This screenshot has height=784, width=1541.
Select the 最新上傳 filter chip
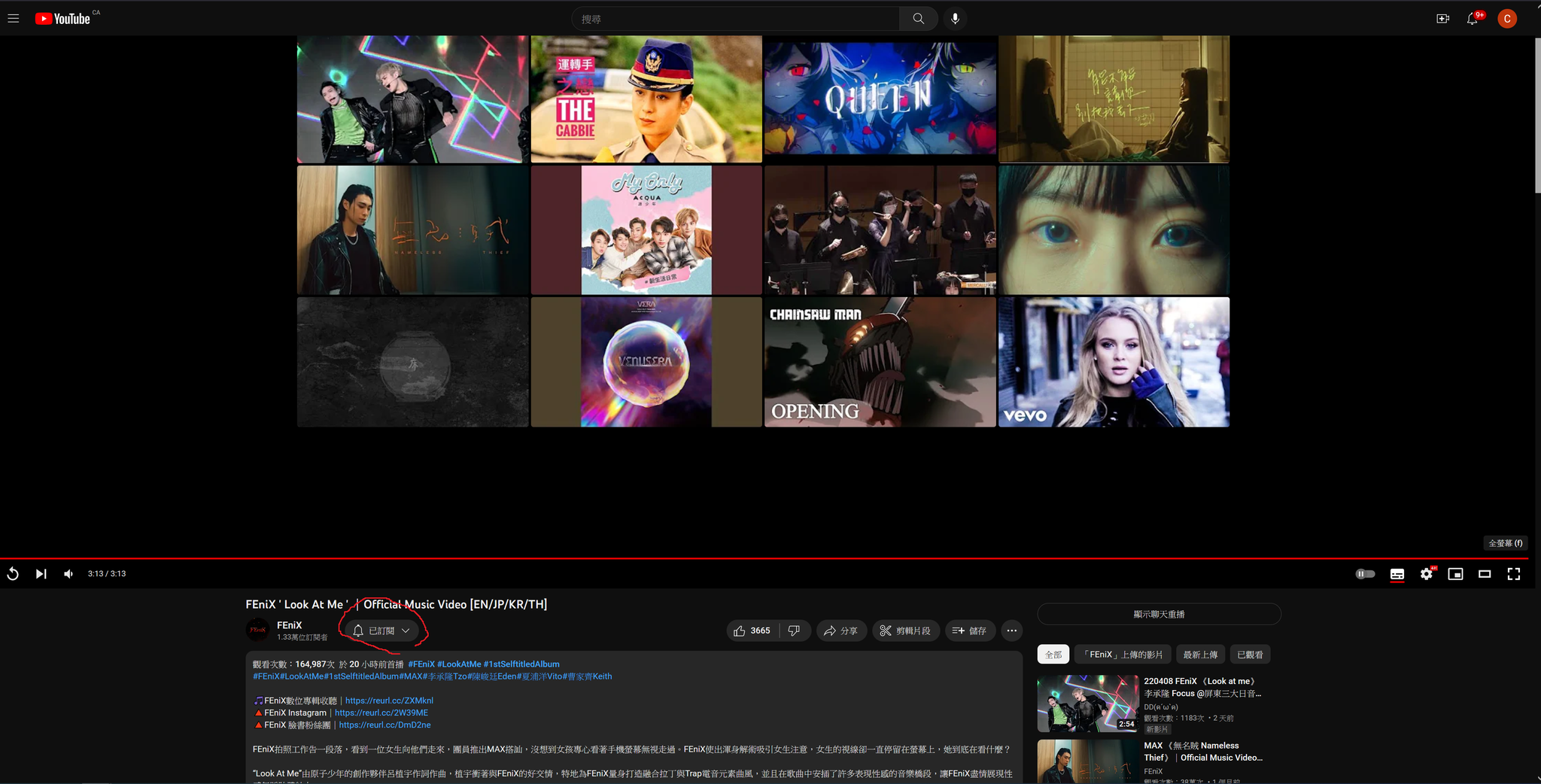1200,655
